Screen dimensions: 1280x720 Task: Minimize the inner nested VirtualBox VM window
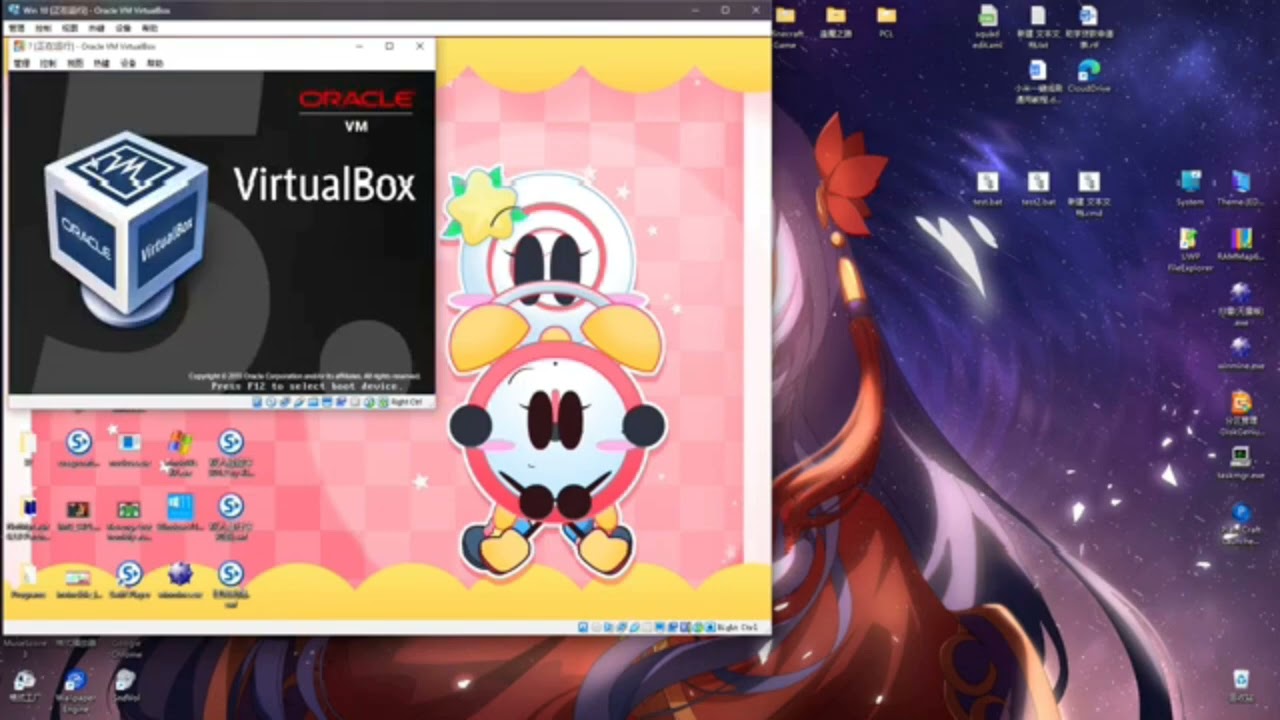point(359,46)
